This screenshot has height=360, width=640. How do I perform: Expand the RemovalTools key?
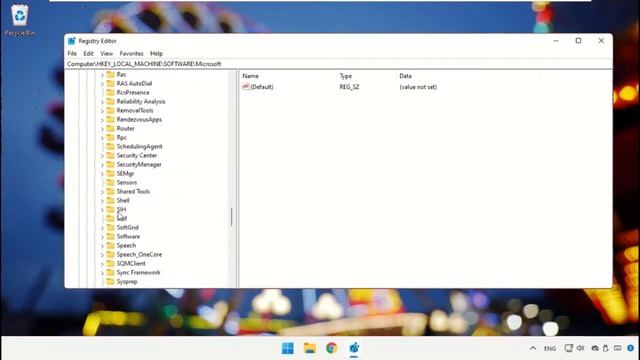point(102,111)
